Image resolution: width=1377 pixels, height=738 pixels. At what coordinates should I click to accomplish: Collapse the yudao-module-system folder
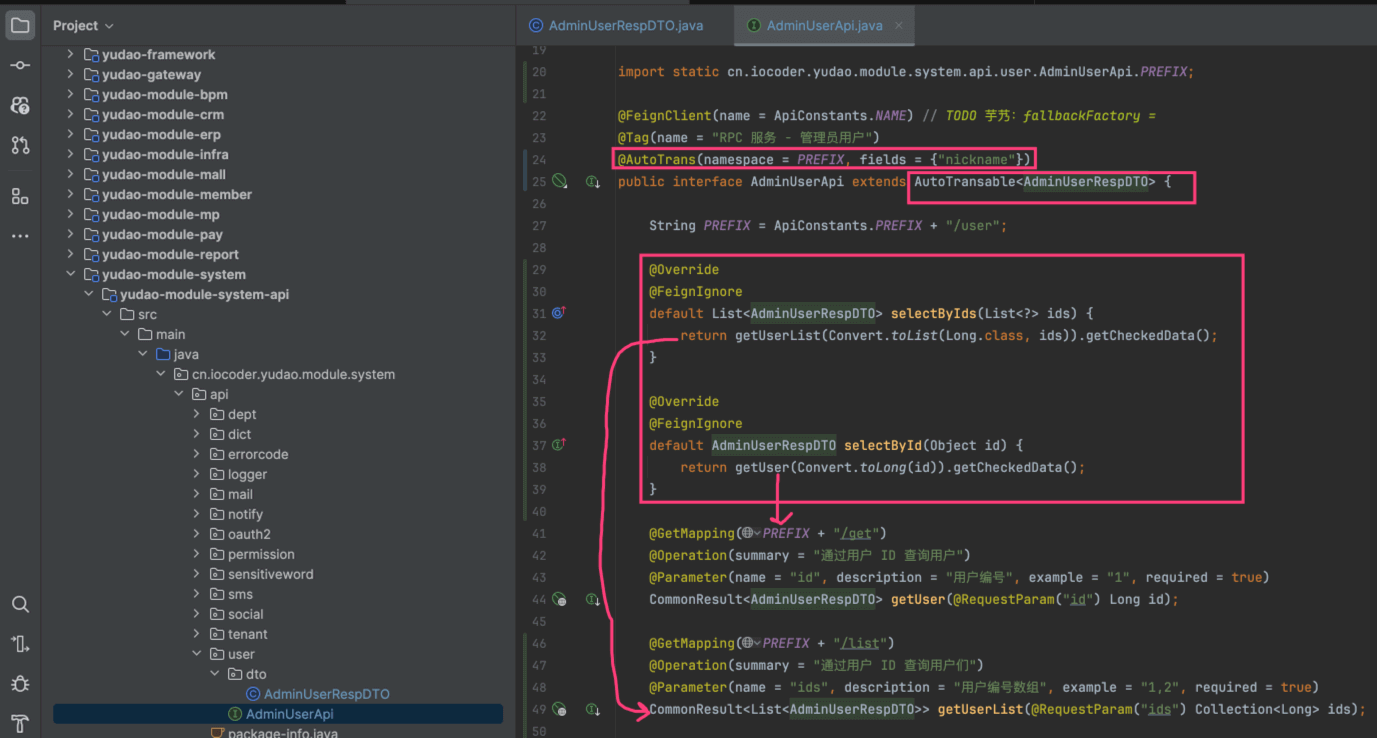pos(70,275)
